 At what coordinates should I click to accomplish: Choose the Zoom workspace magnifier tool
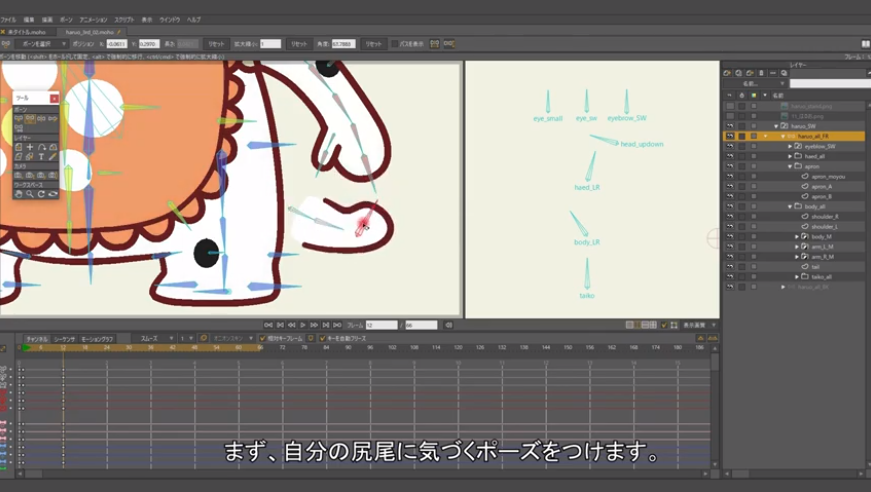coord(30,194)
